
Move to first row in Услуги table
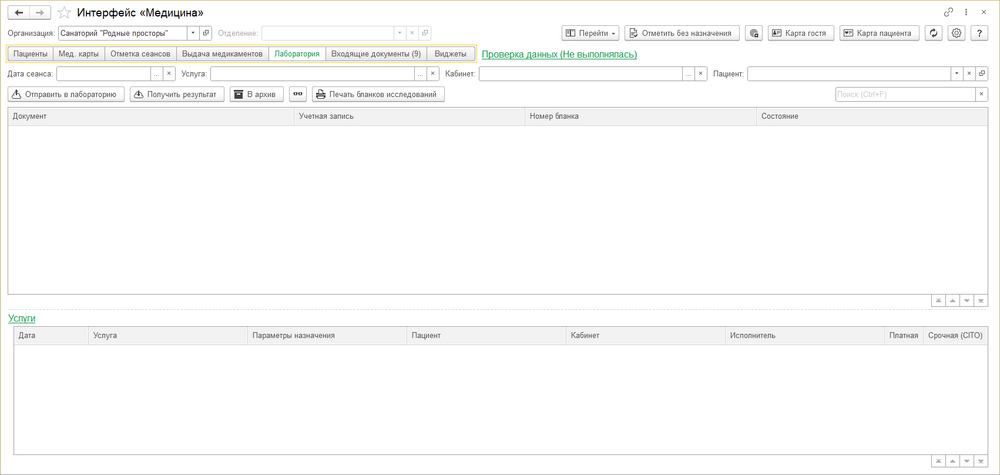939,461
